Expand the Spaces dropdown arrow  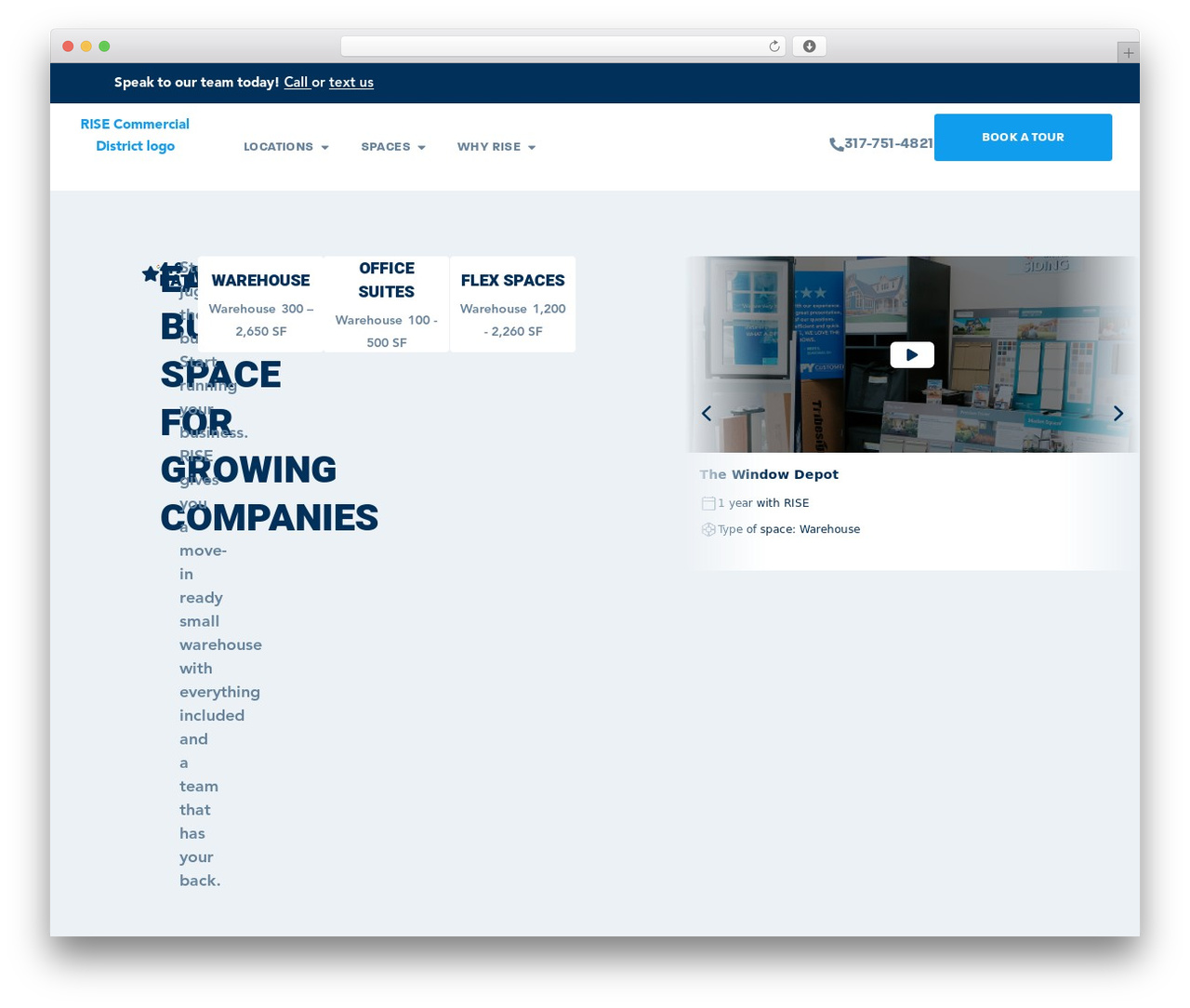coord(421,148)
